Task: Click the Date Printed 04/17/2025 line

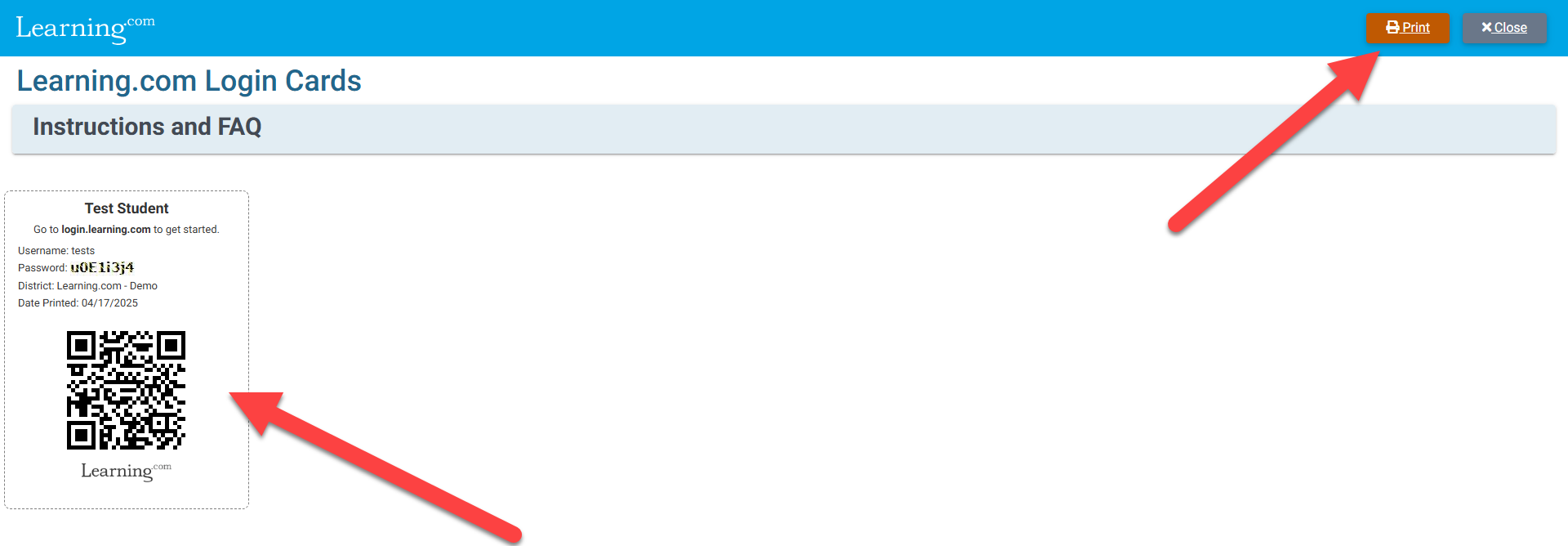Action: pyautogui.click(x=78, y=303)
